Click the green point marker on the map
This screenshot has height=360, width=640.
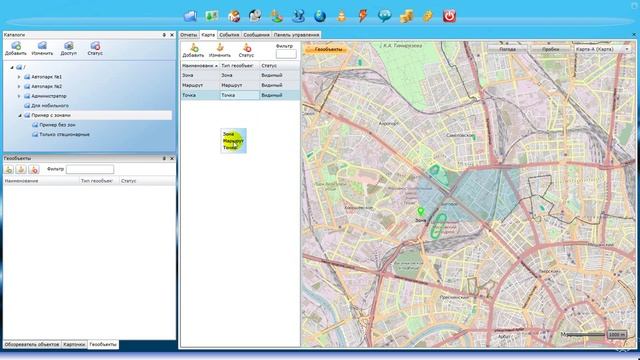point(421,211)
